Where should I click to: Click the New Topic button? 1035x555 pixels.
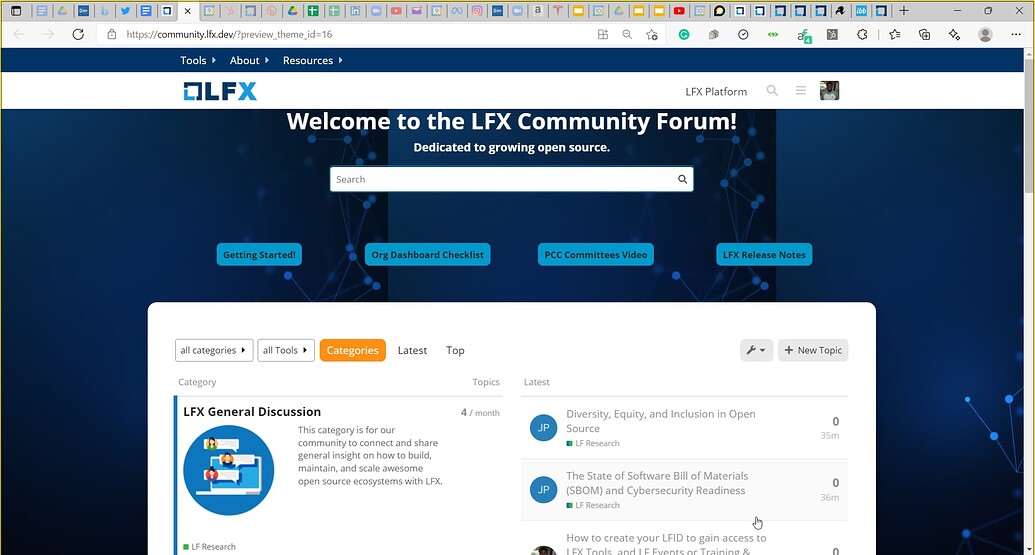pos(813,350)
